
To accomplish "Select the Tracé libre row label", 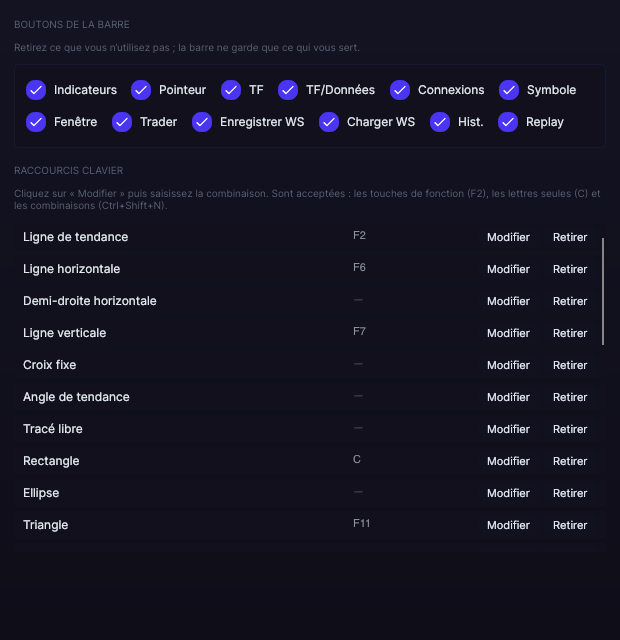I will (x=53, y=429).
